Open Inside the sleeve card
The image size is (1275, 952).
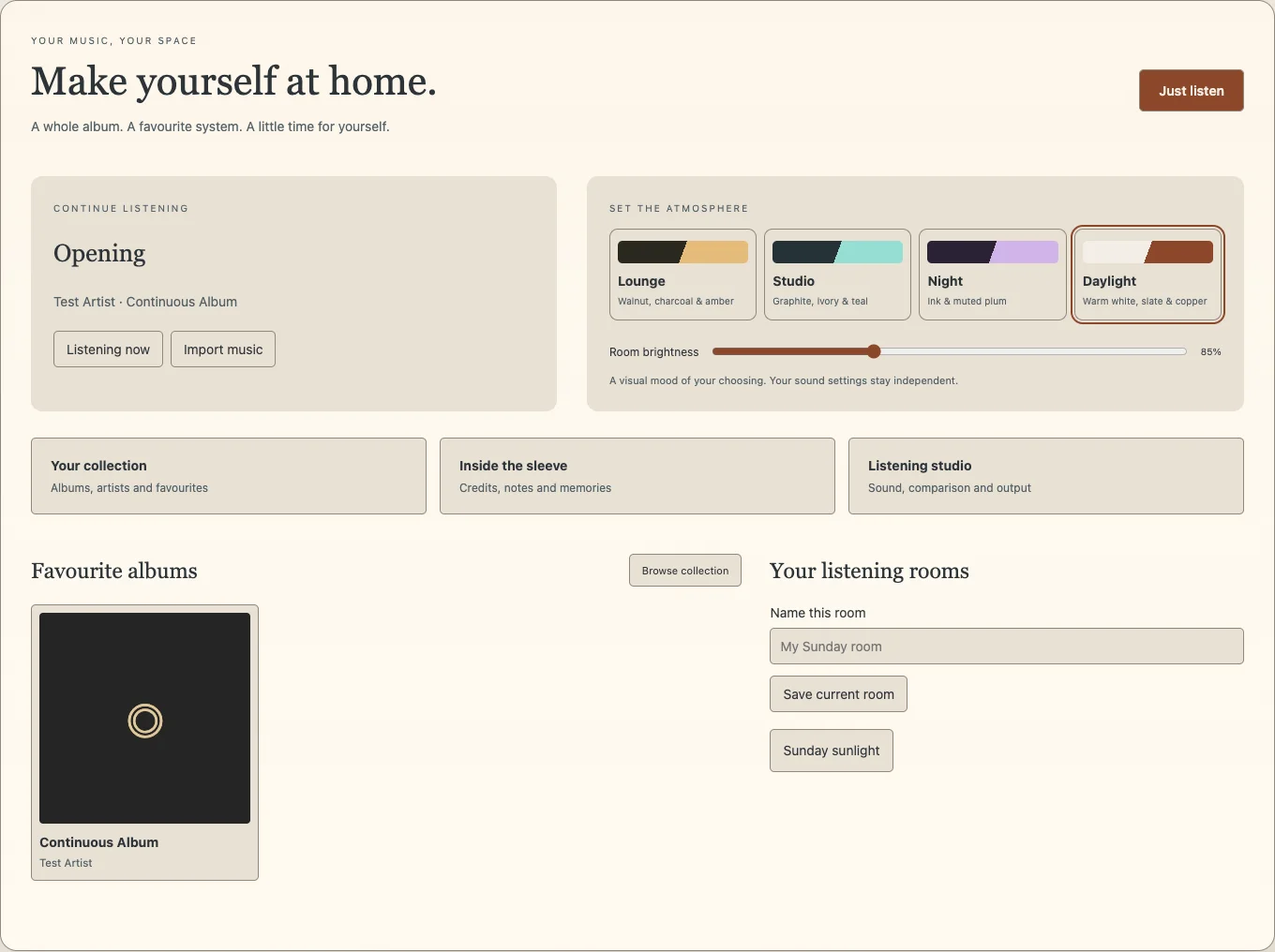(x=637, y=476)
